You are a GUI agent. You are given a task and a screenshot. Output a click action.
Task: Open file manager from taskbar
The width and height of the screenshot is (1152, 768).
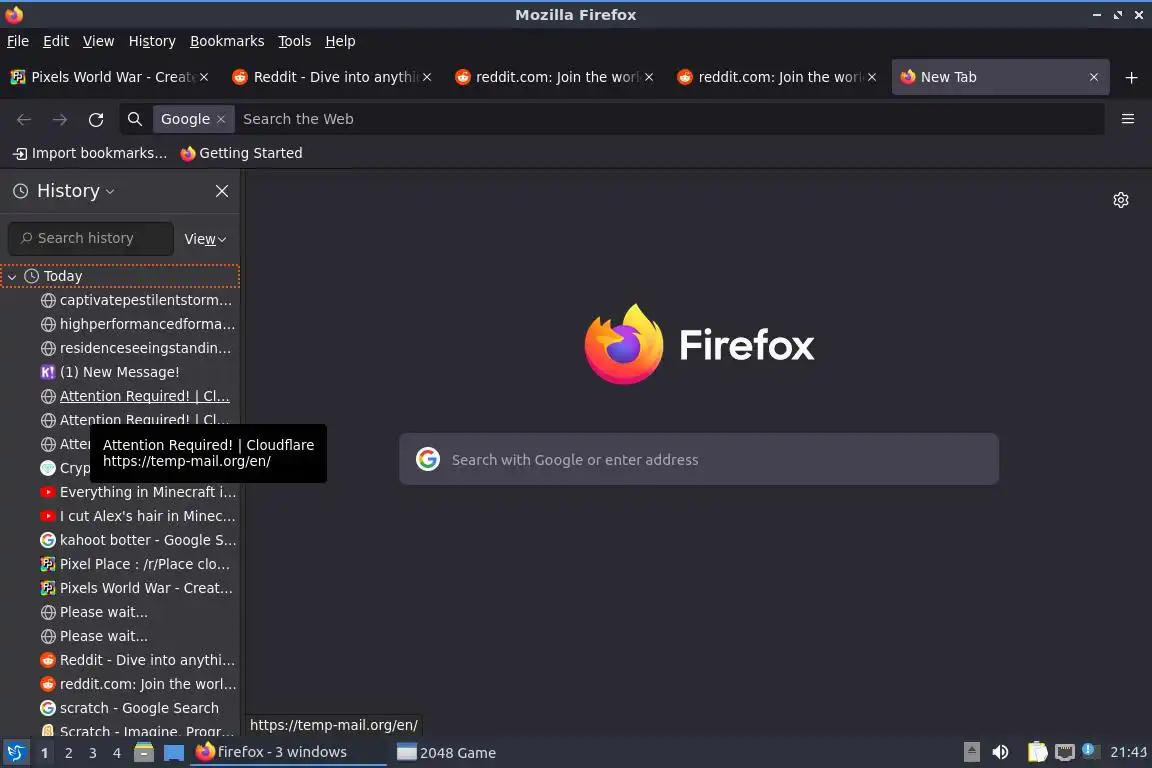tap(144, 753)
